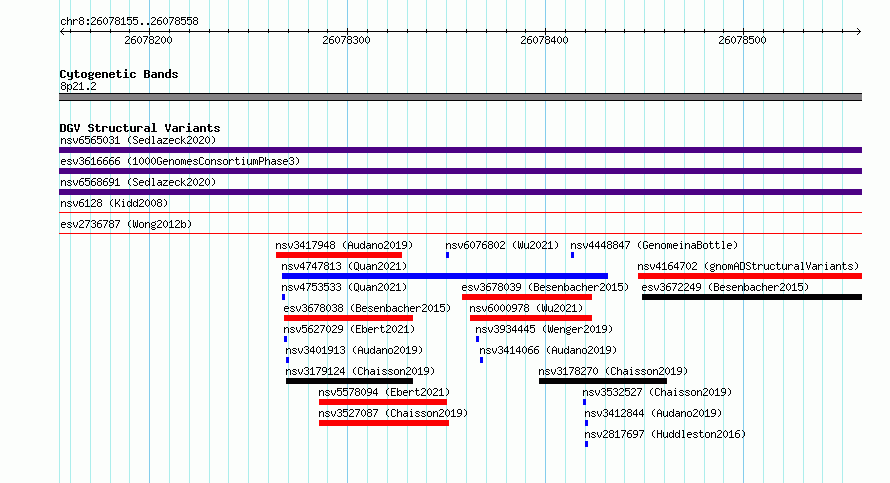890x483 pixels.
Task: Select the red bar under nsv4164702
Action: (x=750, y=276)
